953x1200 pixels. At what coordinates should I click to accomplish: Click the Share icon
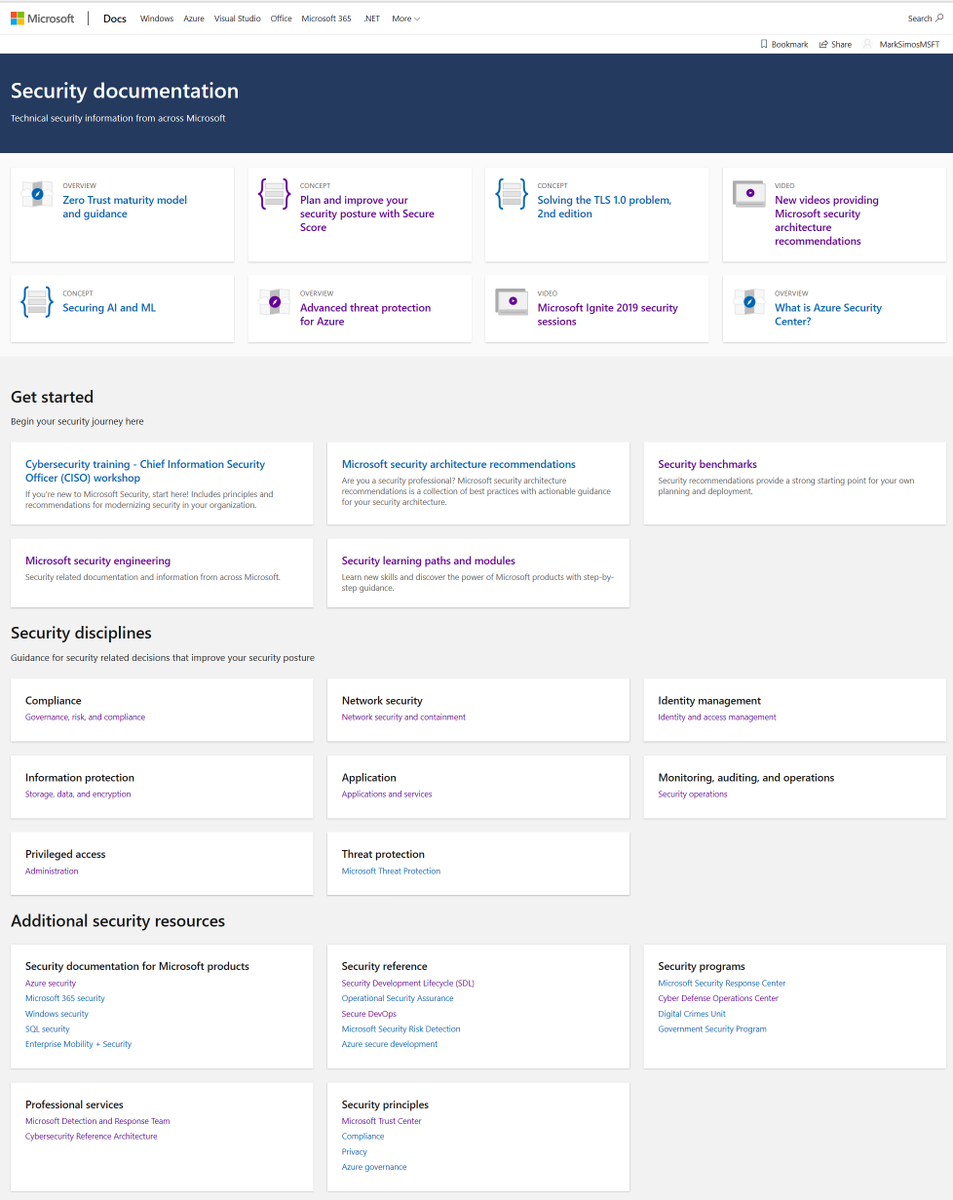click(823, 44)
